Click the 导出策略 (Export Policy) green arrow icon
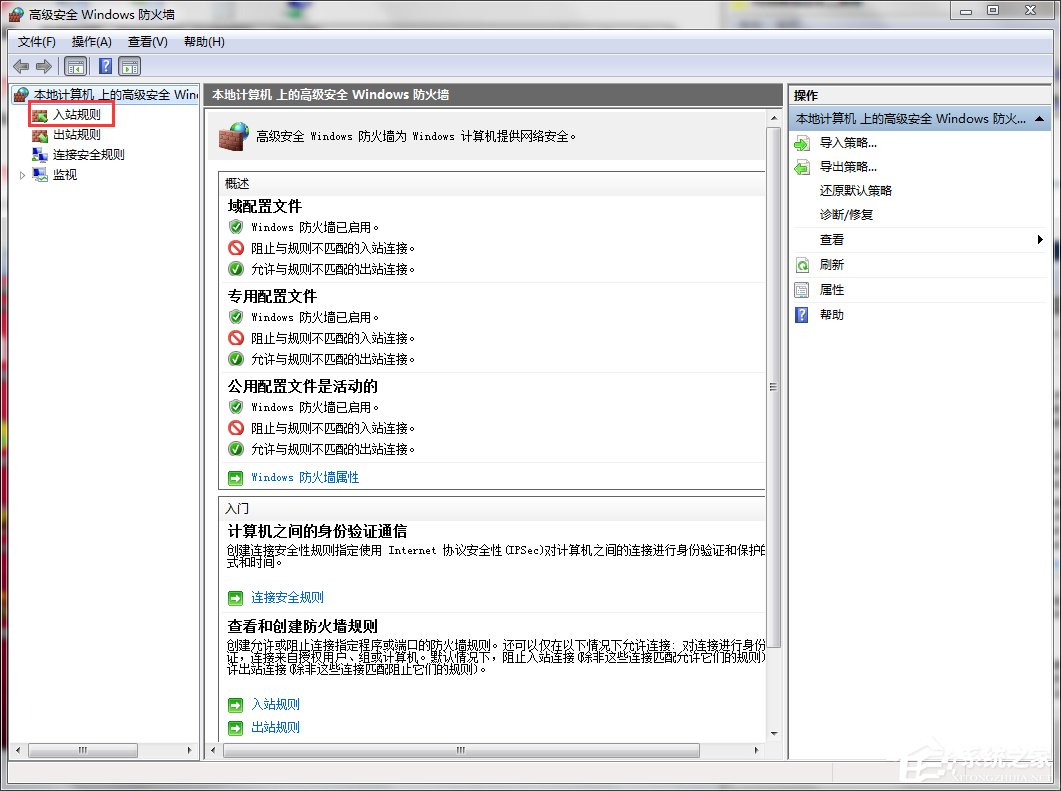The image size is (1061, 791). (x=801, y=166)
